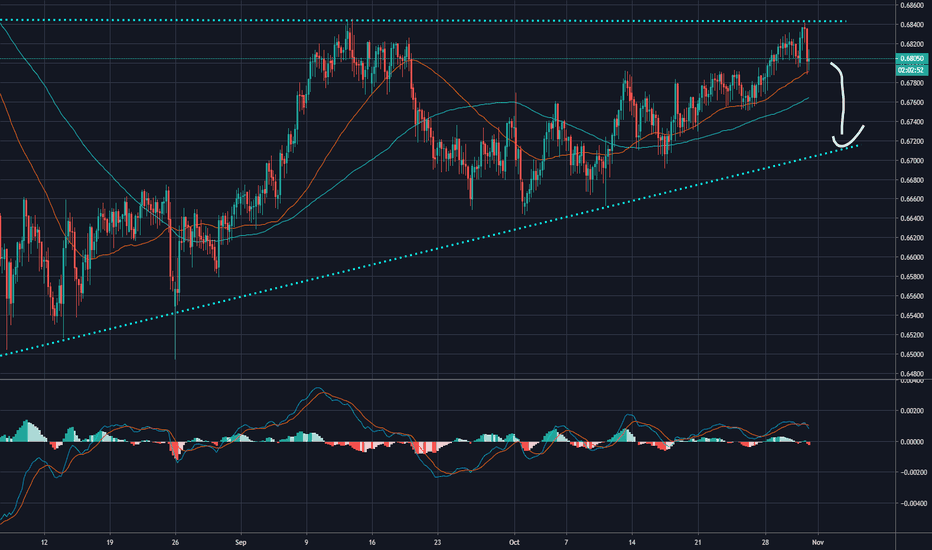Click the 0.65000 price axis label
This screenshot has width=932, height=550.
pos(912,354)
